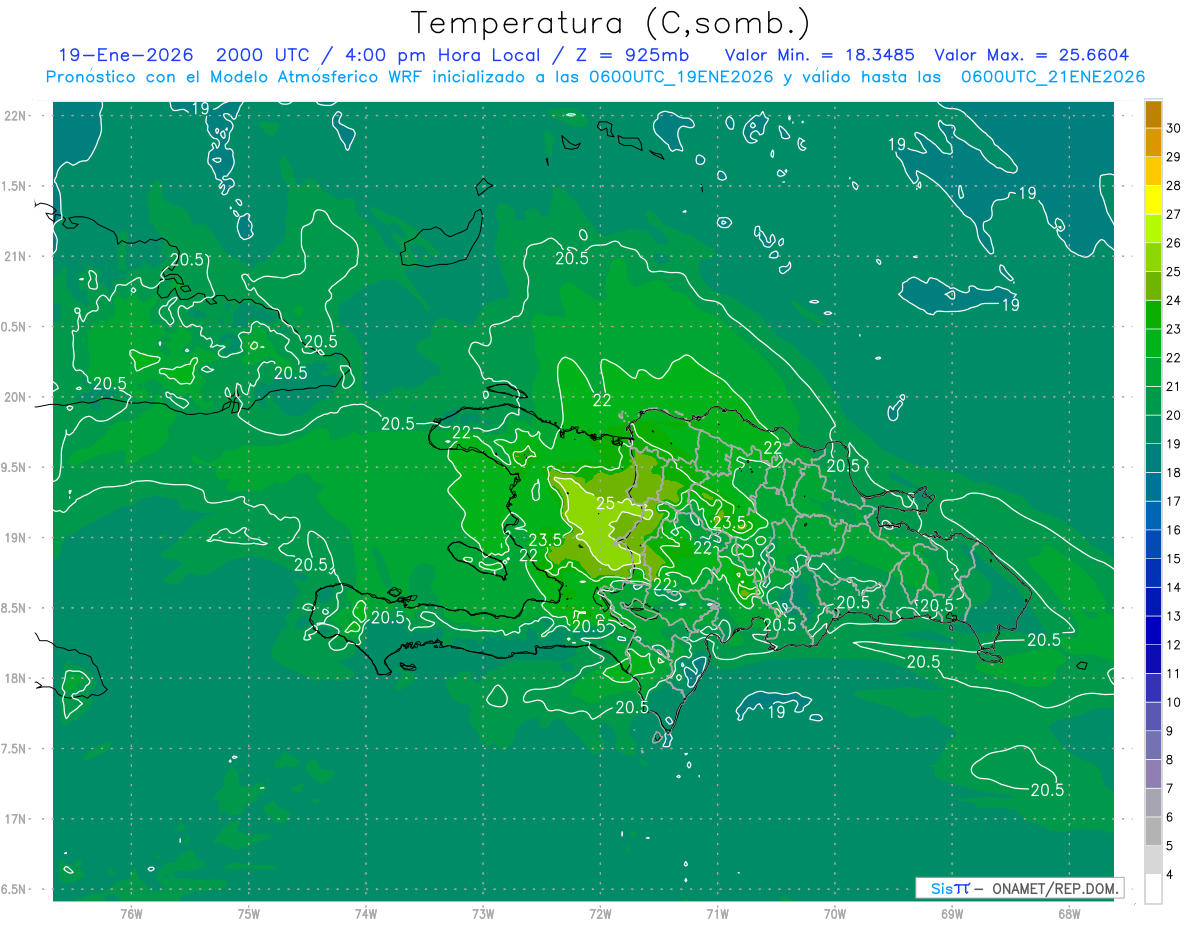The width and height of the screenshot is (1200, 927).
Task: Click the "69W" longitude label
Action: coord(952,914)
